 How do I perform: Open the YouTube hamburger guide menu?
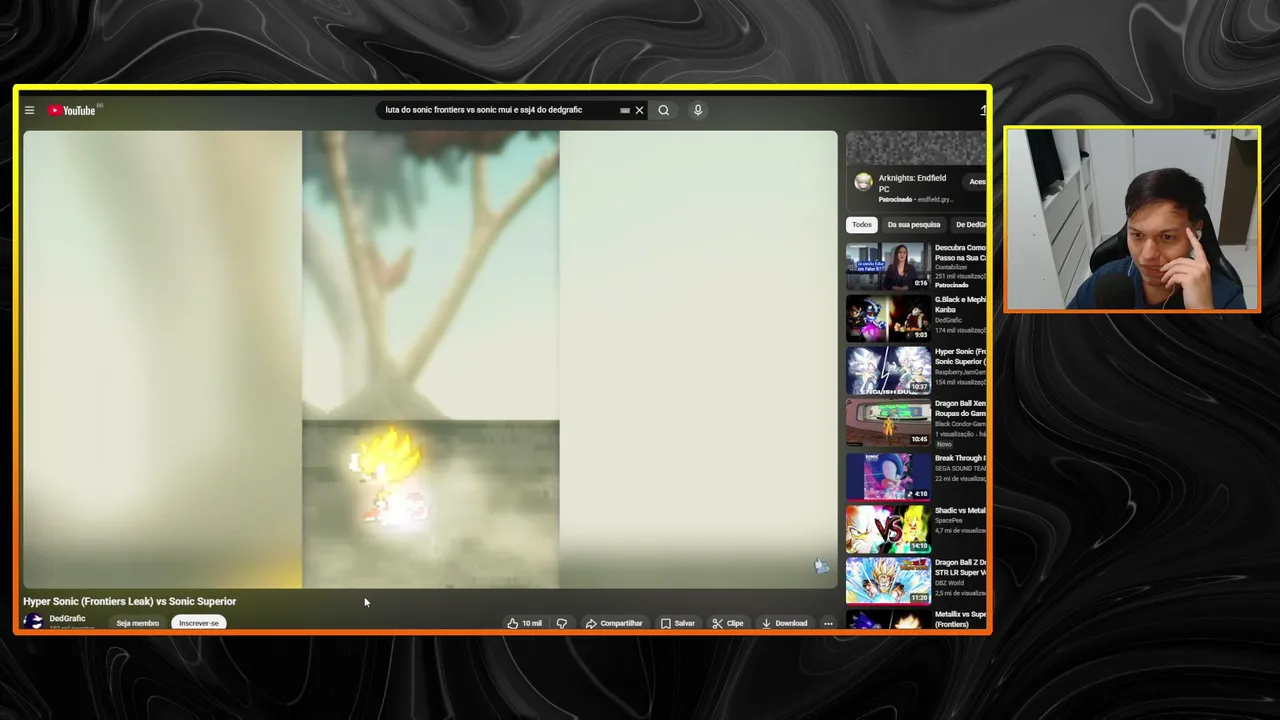click(29, 111)
